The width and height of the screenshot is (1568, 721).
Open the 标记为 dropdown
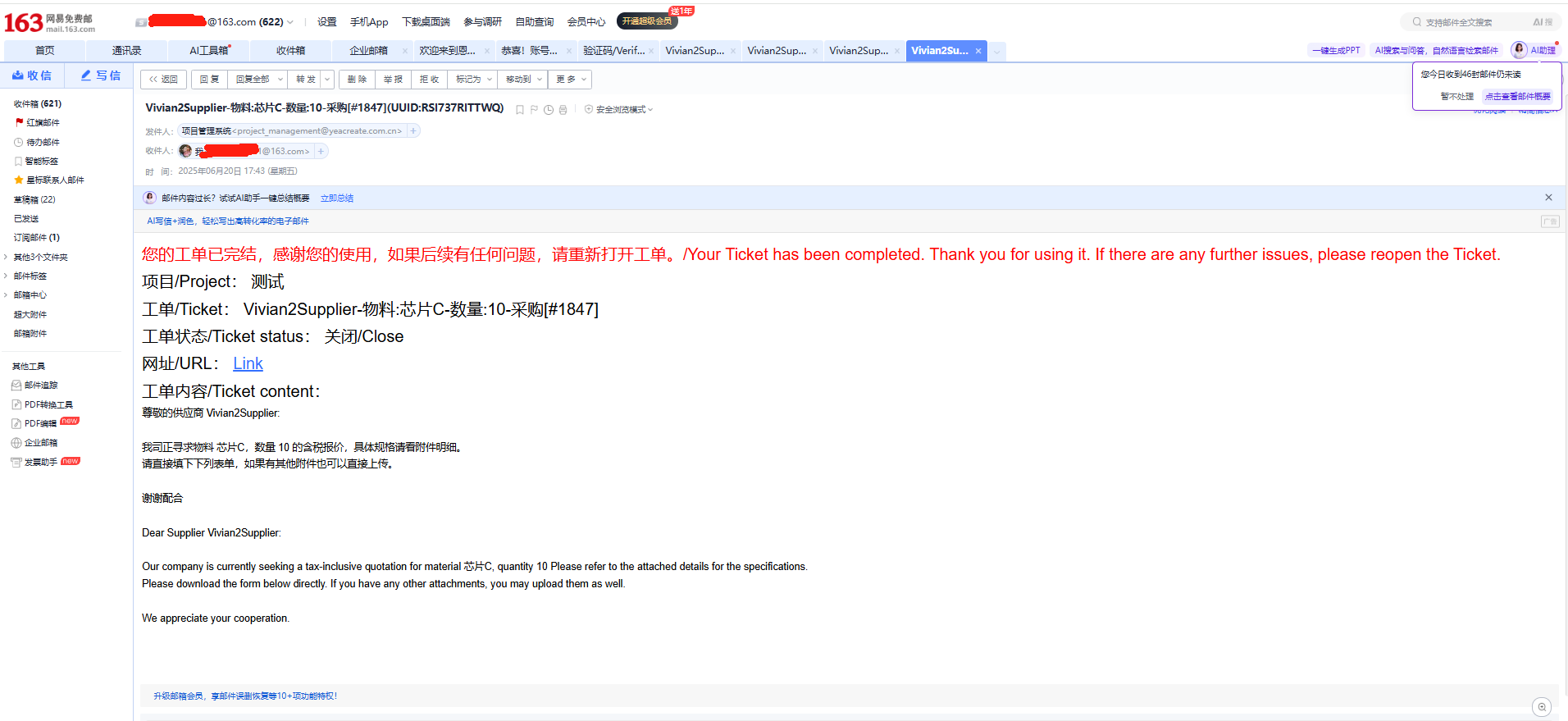[474, 80]
